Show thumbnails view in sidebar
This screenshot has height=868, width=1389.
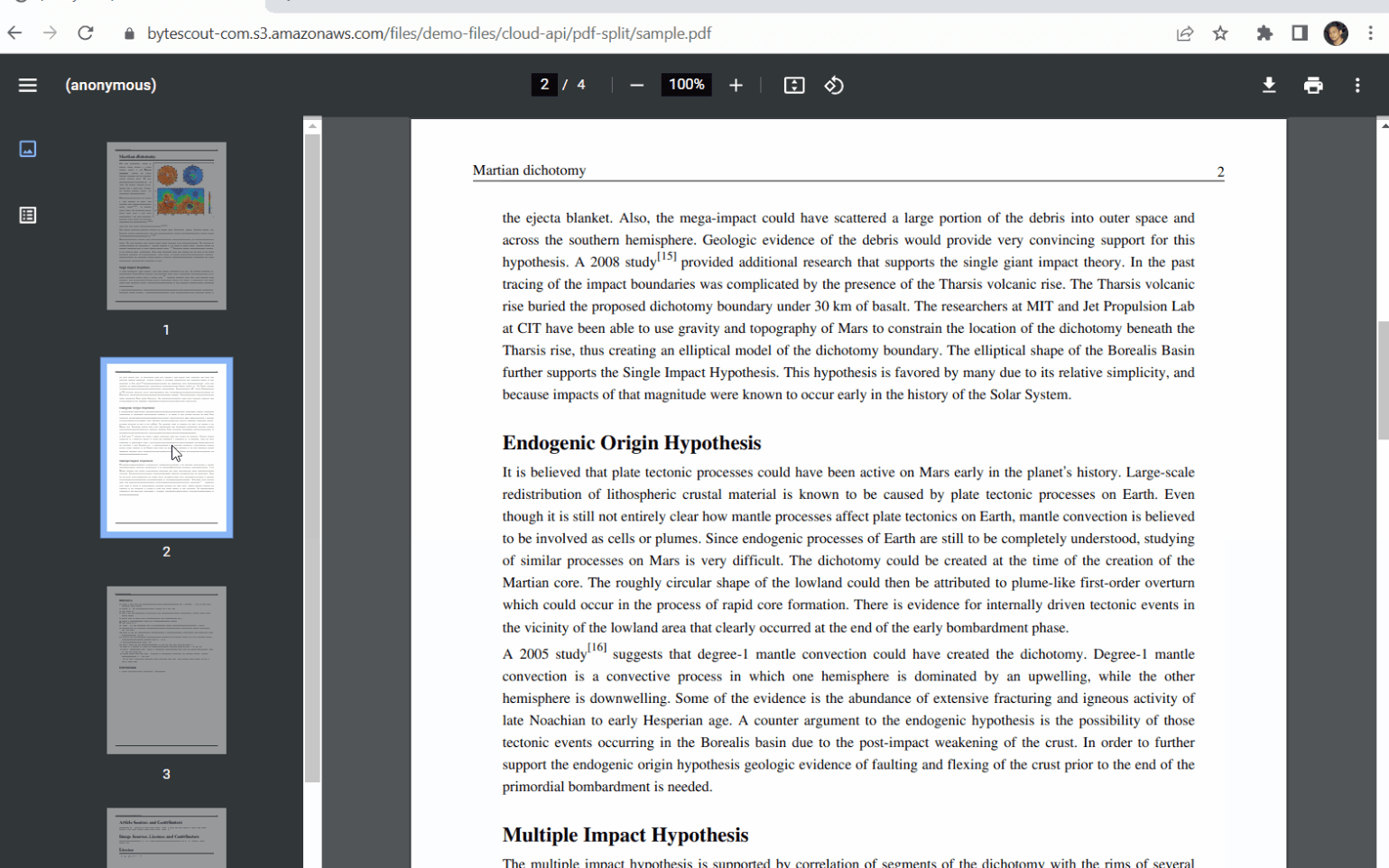[x=28, y=149]
